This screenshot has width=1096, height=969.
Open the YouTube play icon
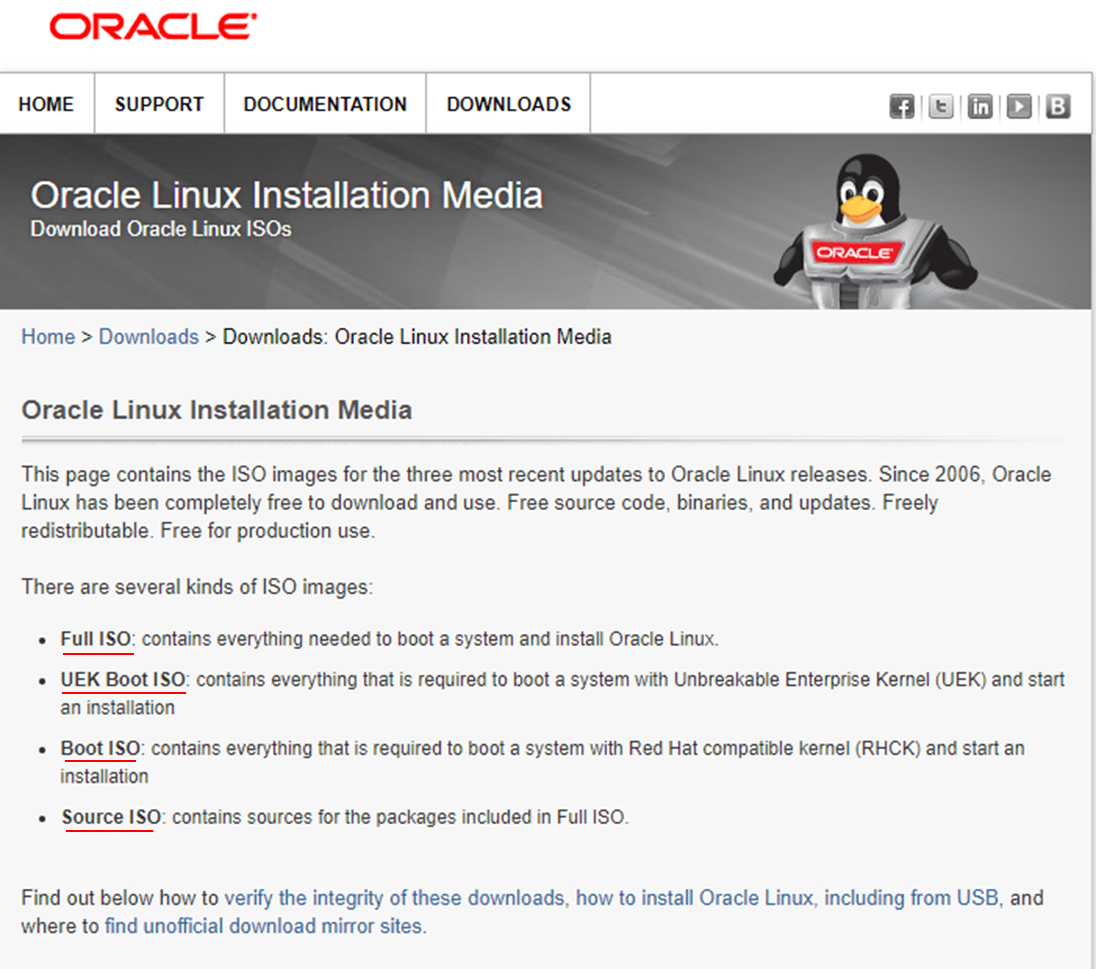1019,106
